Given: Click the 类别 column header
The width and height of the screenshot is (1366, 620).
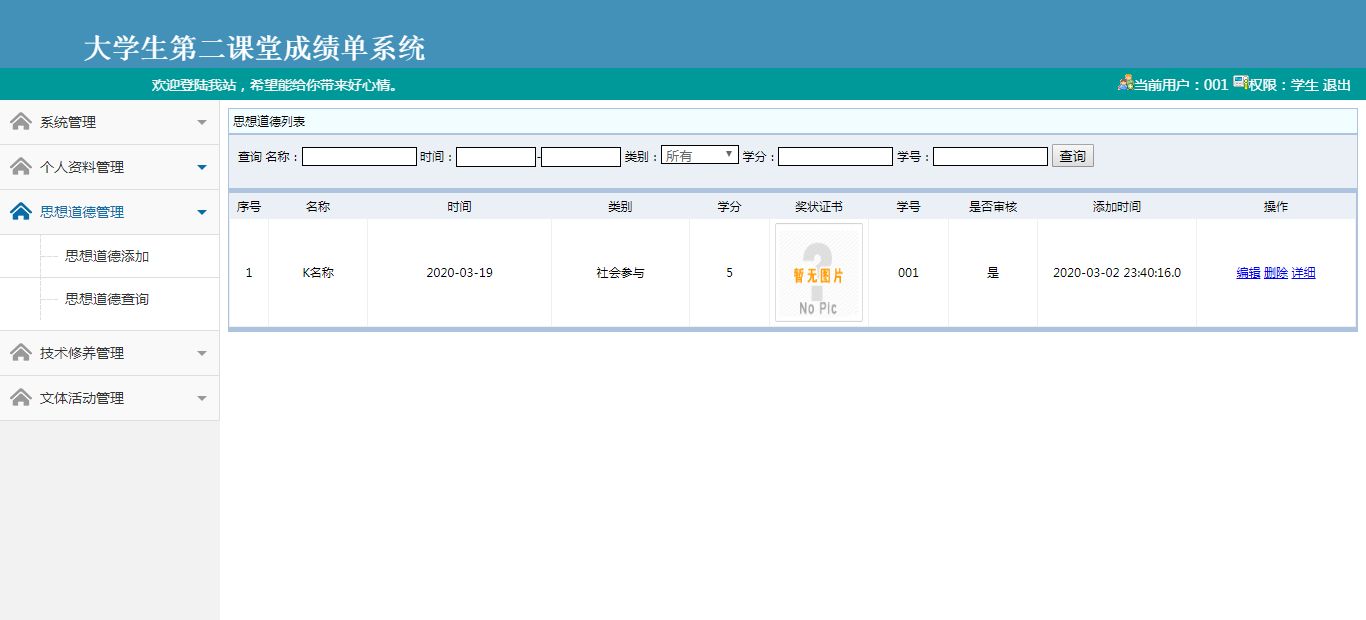Looking at the screenshot, I should point(620,207).
